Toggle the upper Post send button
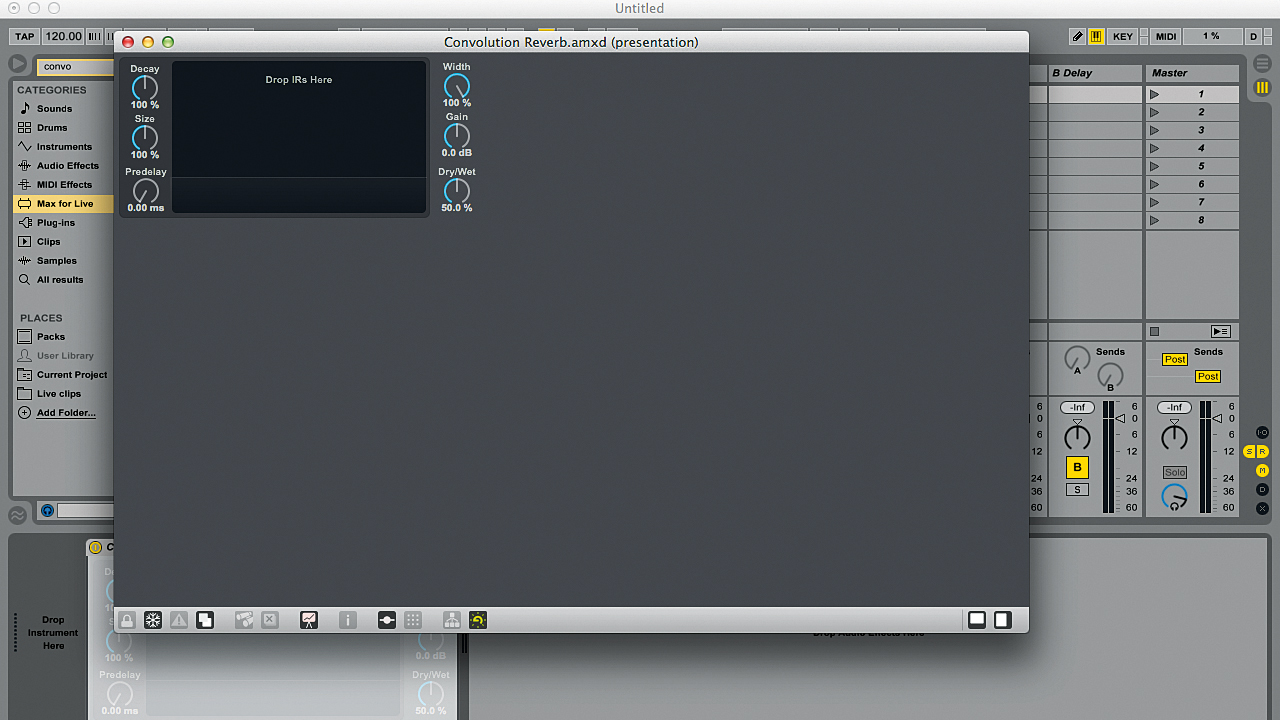The height and width of the screenshot is (720, 1280). coord(1175,359)
